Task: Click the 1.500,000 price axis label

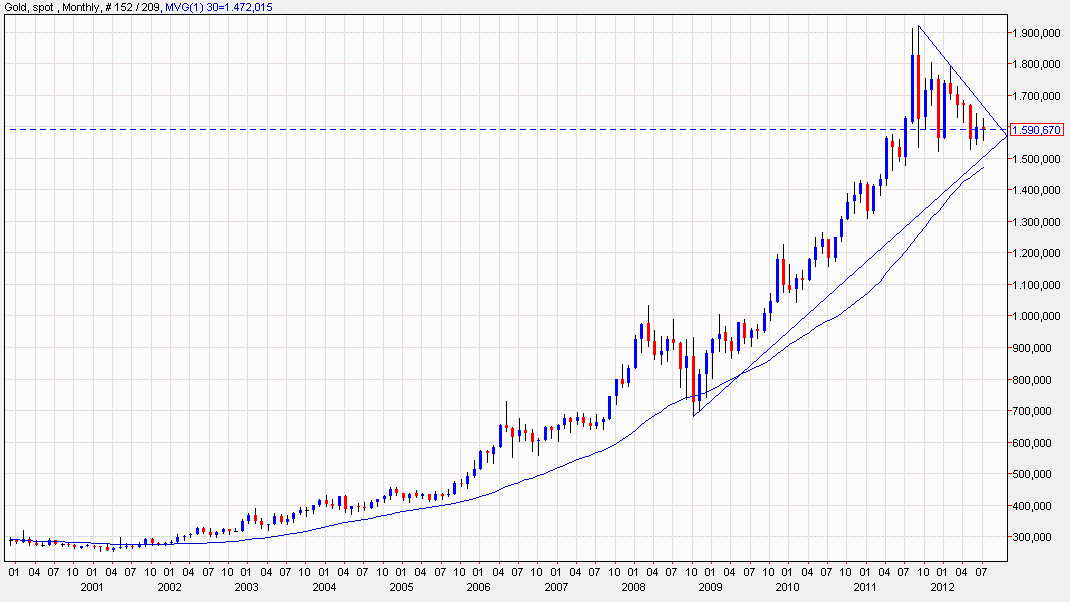Action: tap(1037, 159)
